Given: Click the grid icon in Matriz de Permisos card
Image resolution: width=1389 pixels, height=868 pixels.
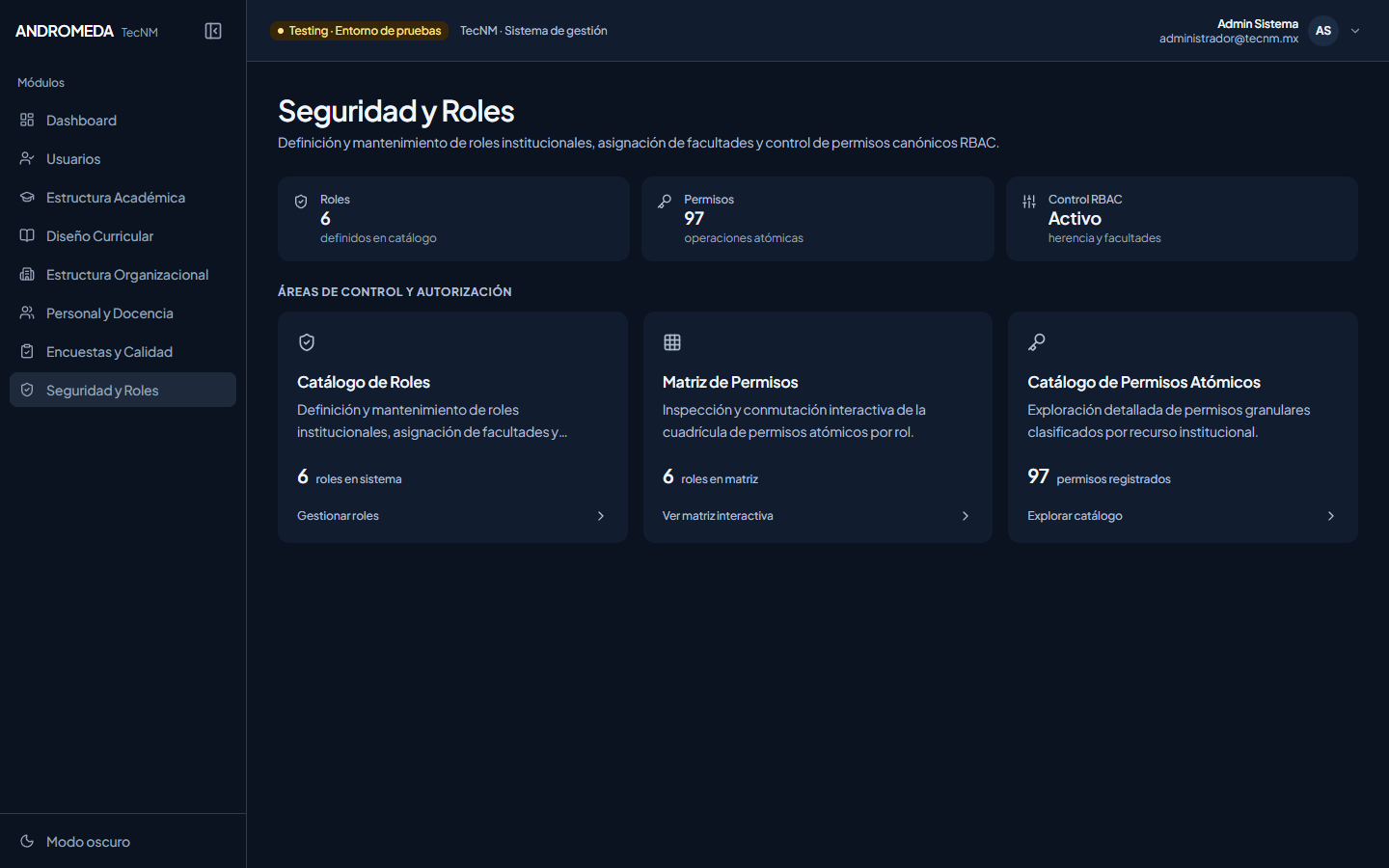Looking at the screenshot, I should click(x=672, y=342).
